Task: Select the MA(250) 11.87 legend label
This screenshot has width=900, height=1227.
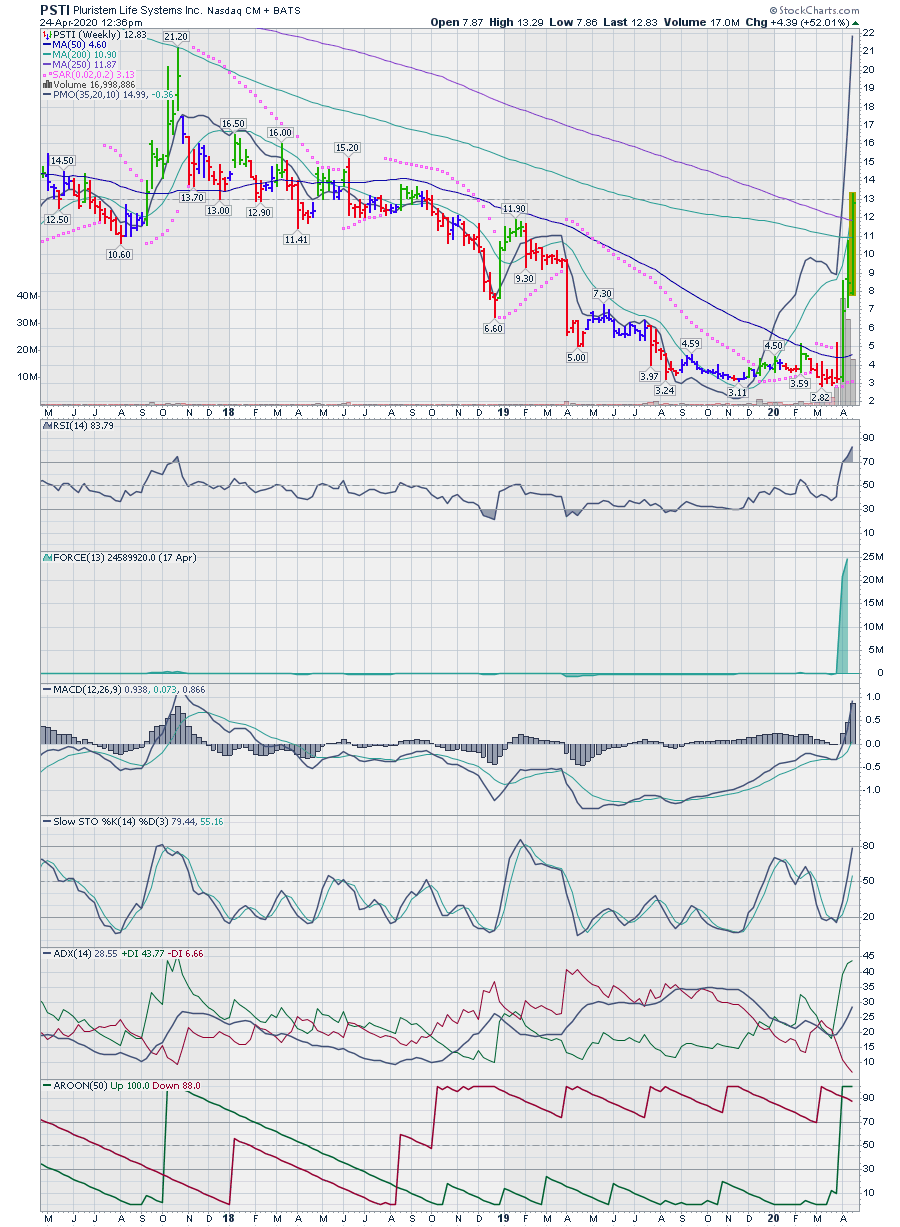Action: [x=83, y=65]
